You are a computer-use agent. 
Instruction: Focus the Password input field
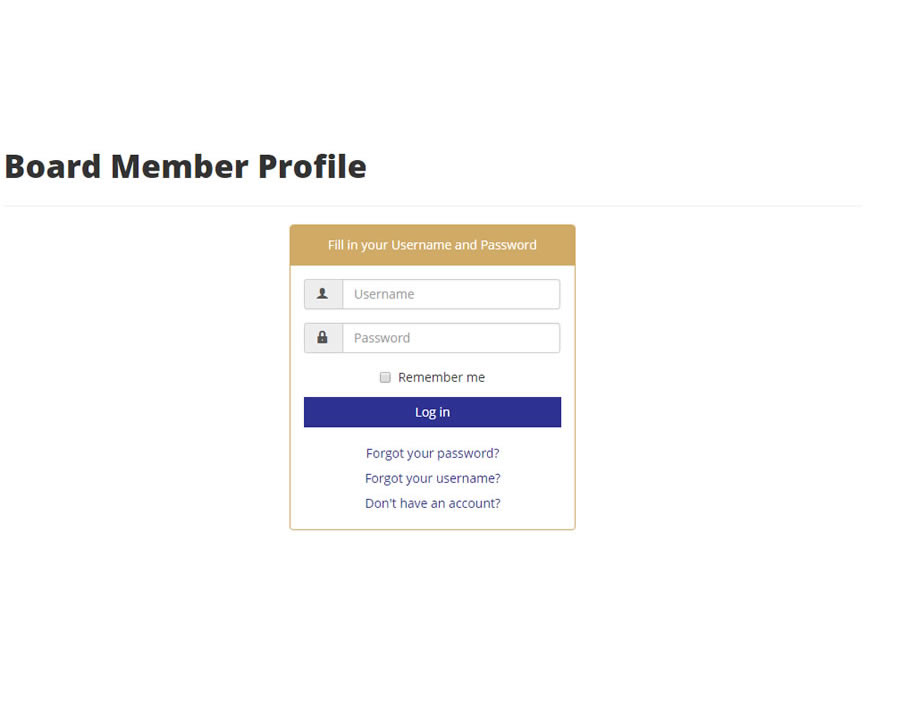tap(450, 337)
